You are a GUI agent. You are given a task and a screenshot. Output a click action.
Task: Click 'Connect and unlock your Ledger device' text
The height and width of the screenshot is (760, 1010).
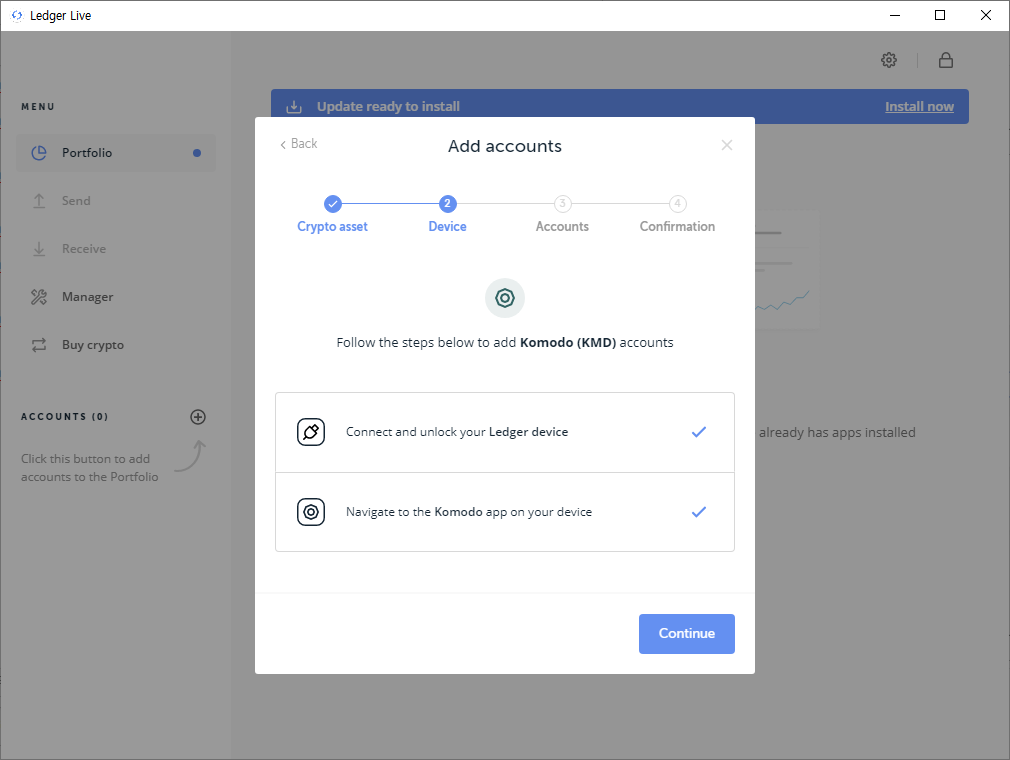click(457, 432)
